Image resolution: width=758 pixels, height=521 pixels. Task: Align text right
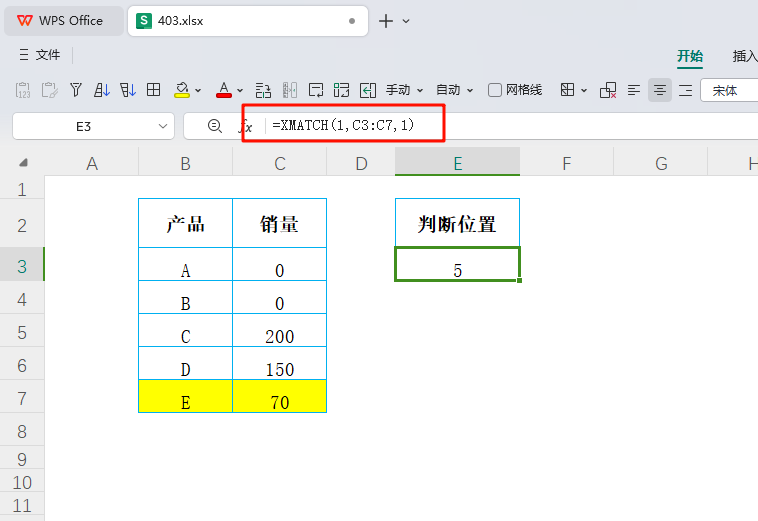click(685, 90)
